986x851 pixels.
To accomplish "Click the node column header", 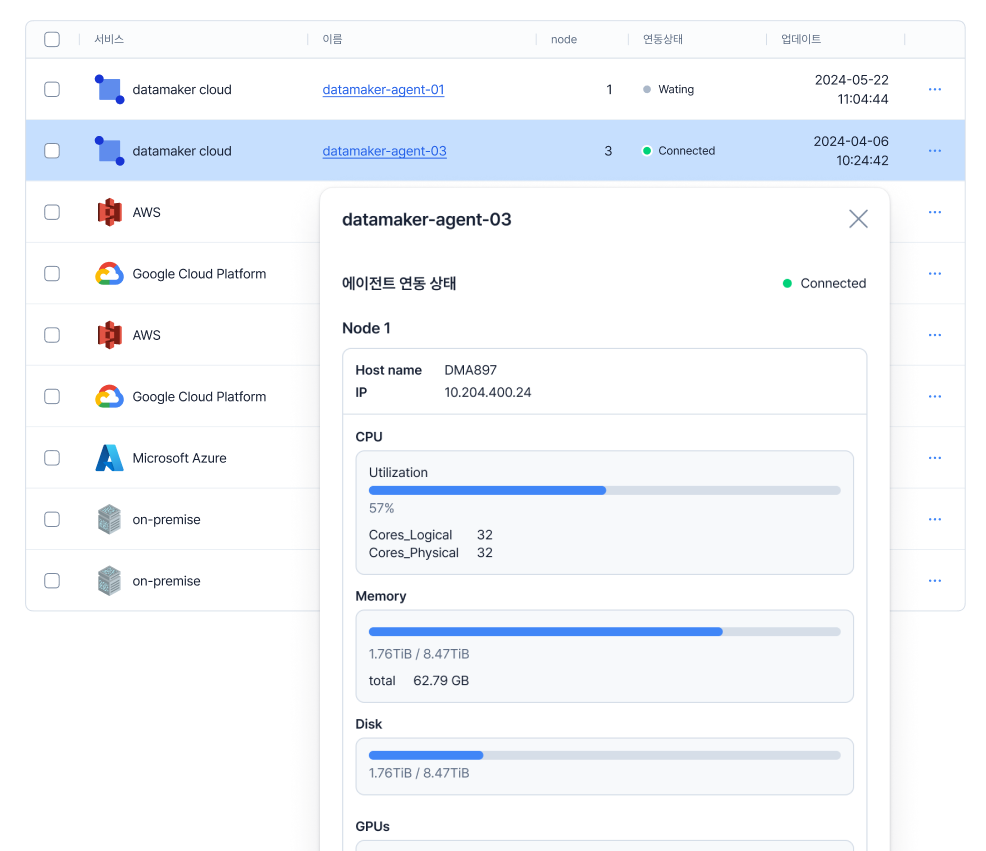I will [x=563, y=39].
